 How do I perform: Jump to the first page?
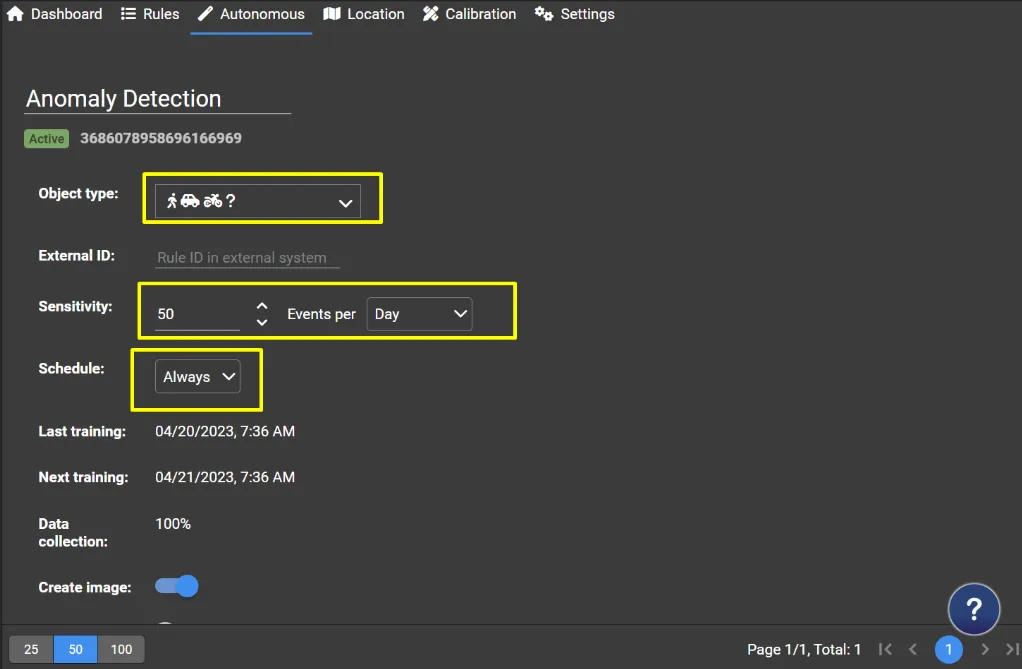[884, 649]
